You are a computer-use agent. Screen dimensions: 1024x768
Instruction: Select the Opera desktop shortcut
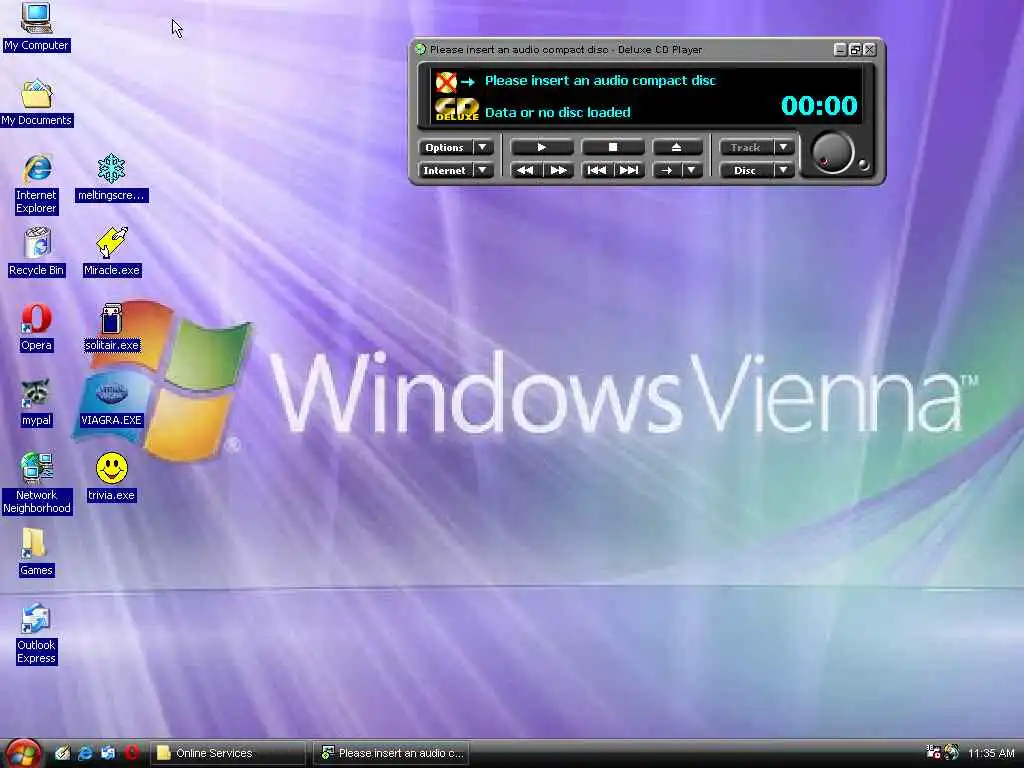[37, 328]
